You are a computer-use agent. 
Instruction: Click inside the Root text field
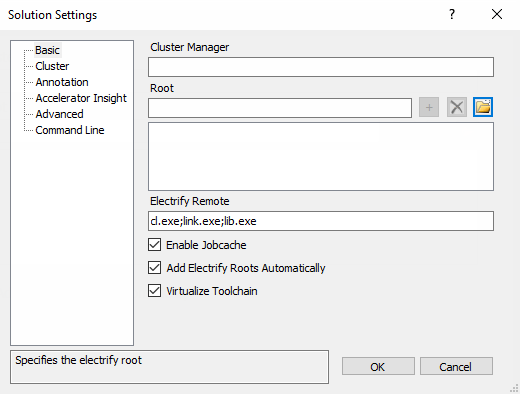280,108
